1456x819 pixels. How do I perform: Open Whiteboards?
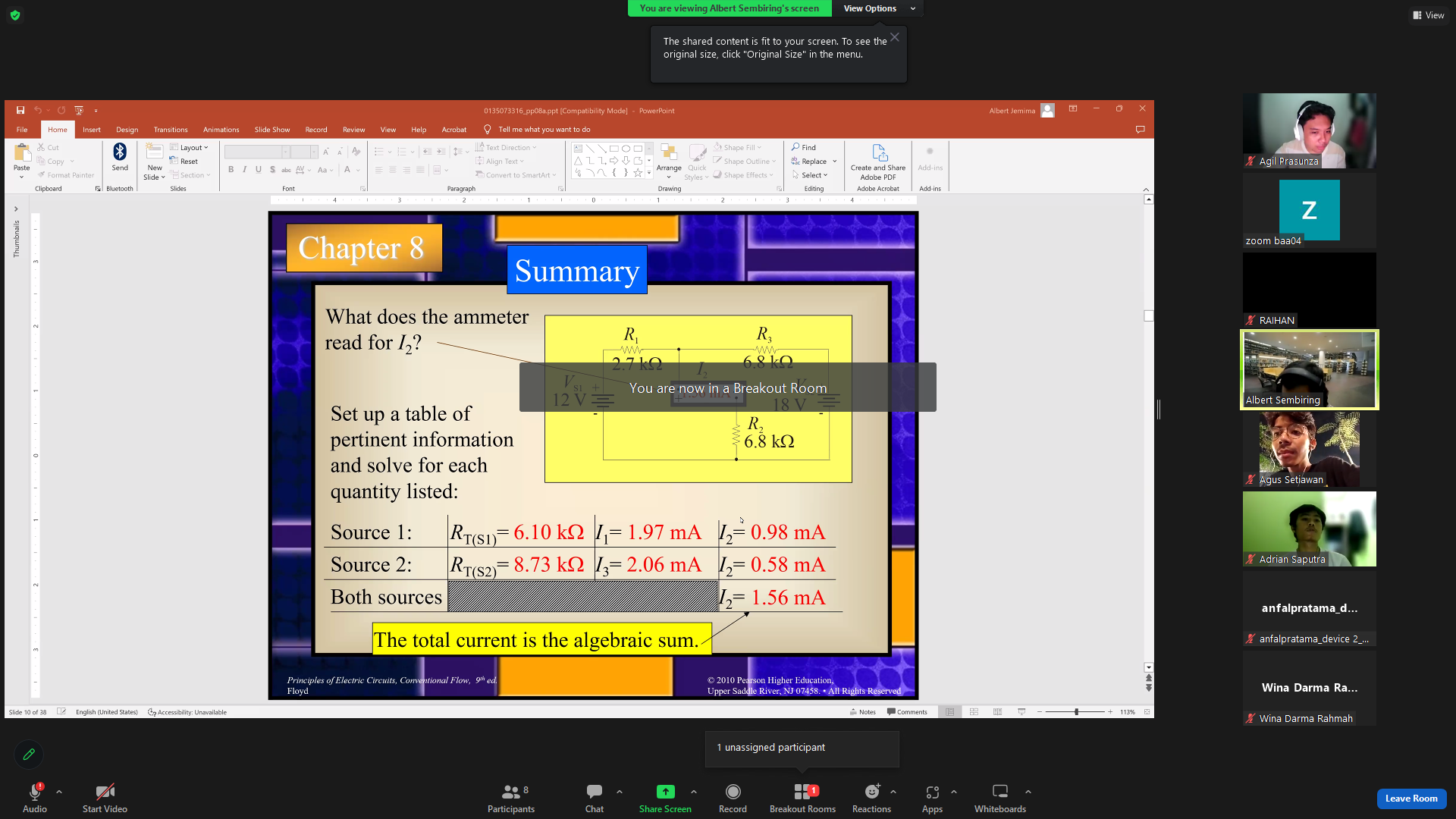[x=1000, y=799]
